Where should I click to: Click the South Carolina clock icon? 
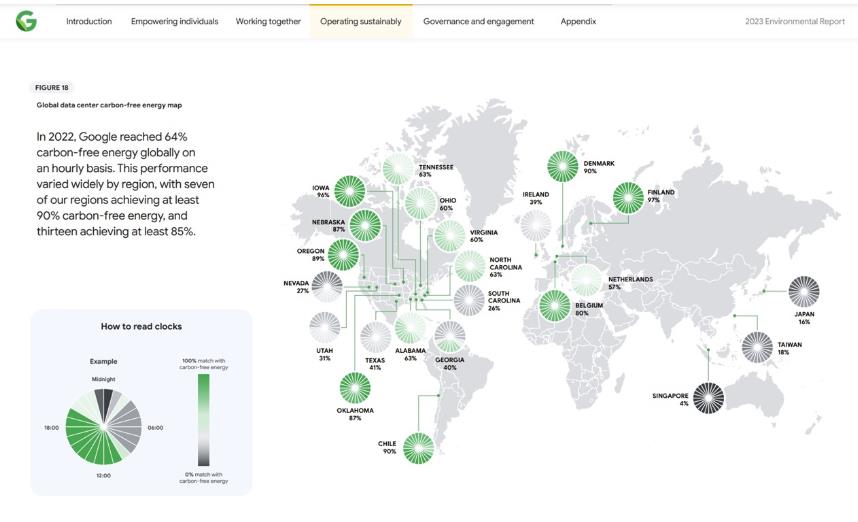tap(469, 300)
